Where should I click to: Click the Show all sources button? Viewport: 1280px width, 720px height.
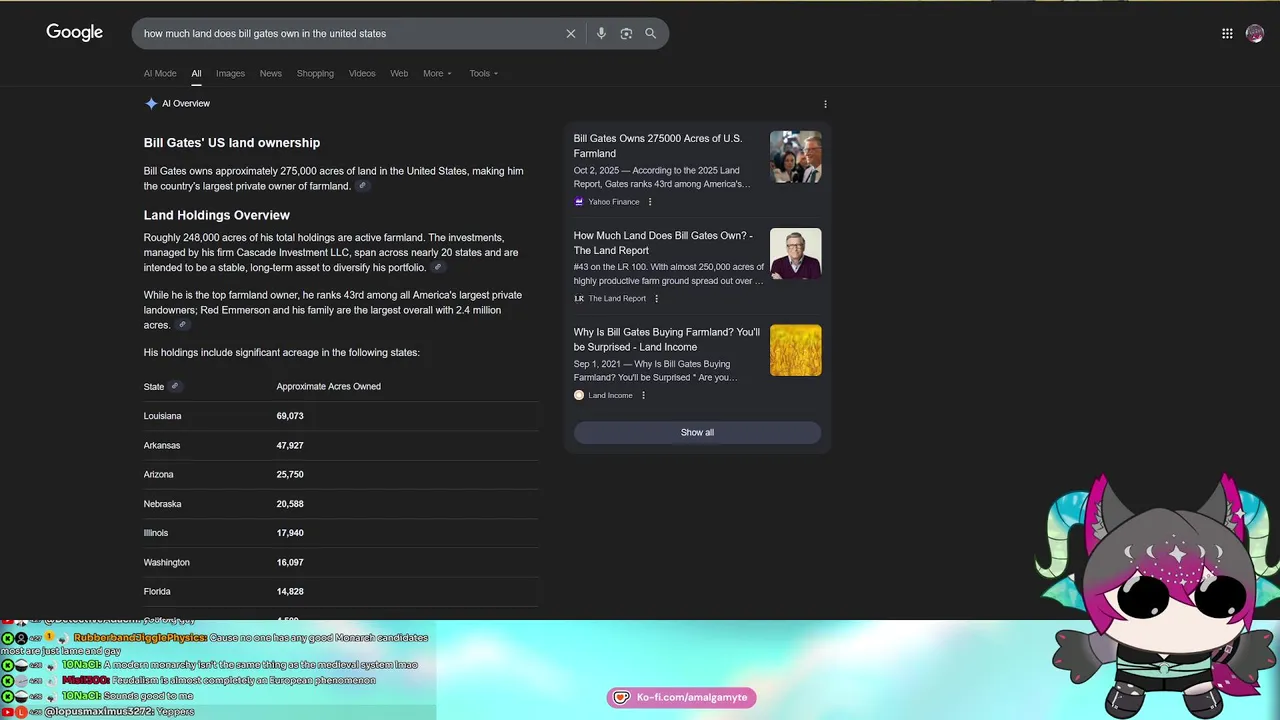point(697,432)
